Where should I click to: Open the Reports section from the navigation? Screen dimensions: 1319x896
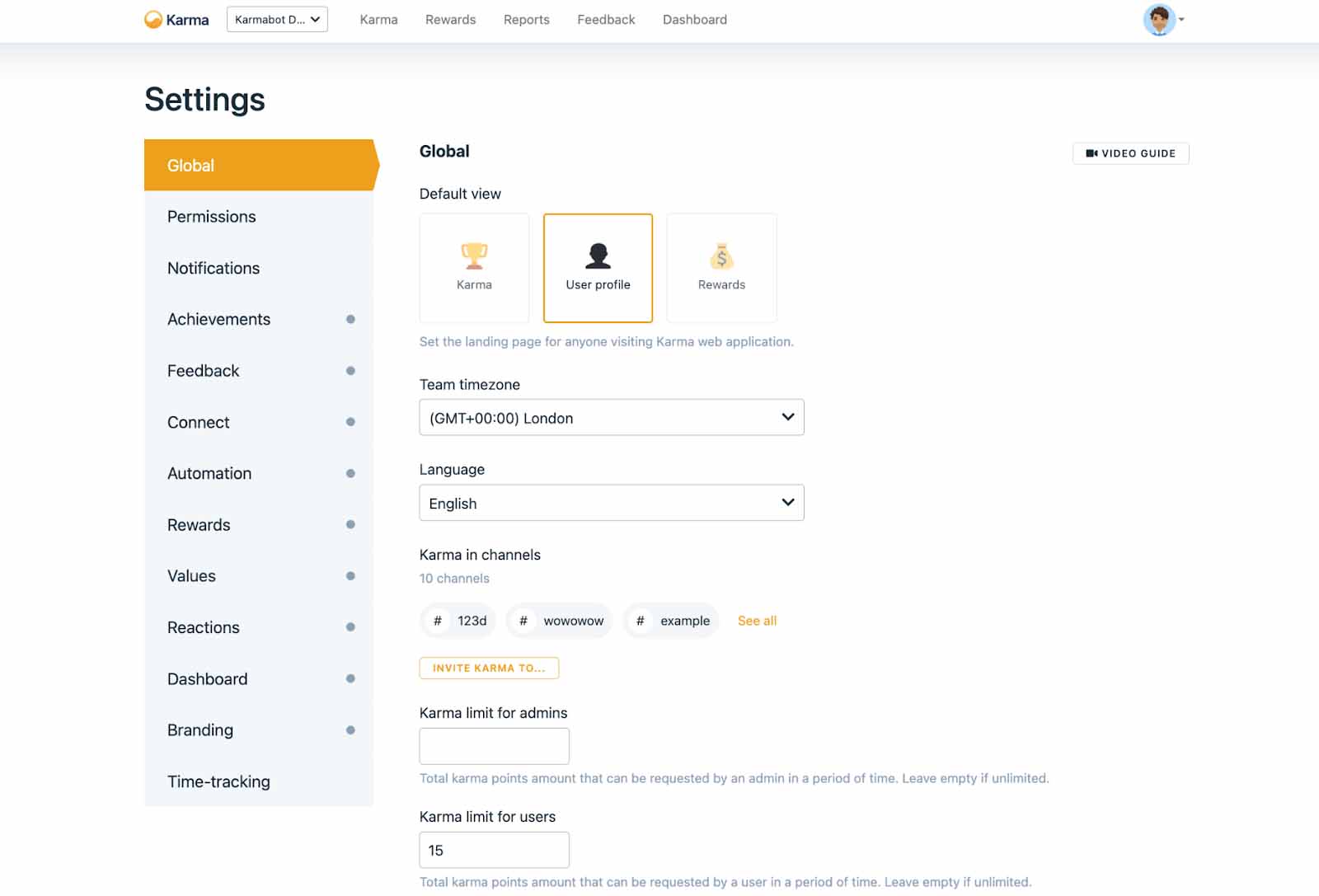click(x=526, y=19)
